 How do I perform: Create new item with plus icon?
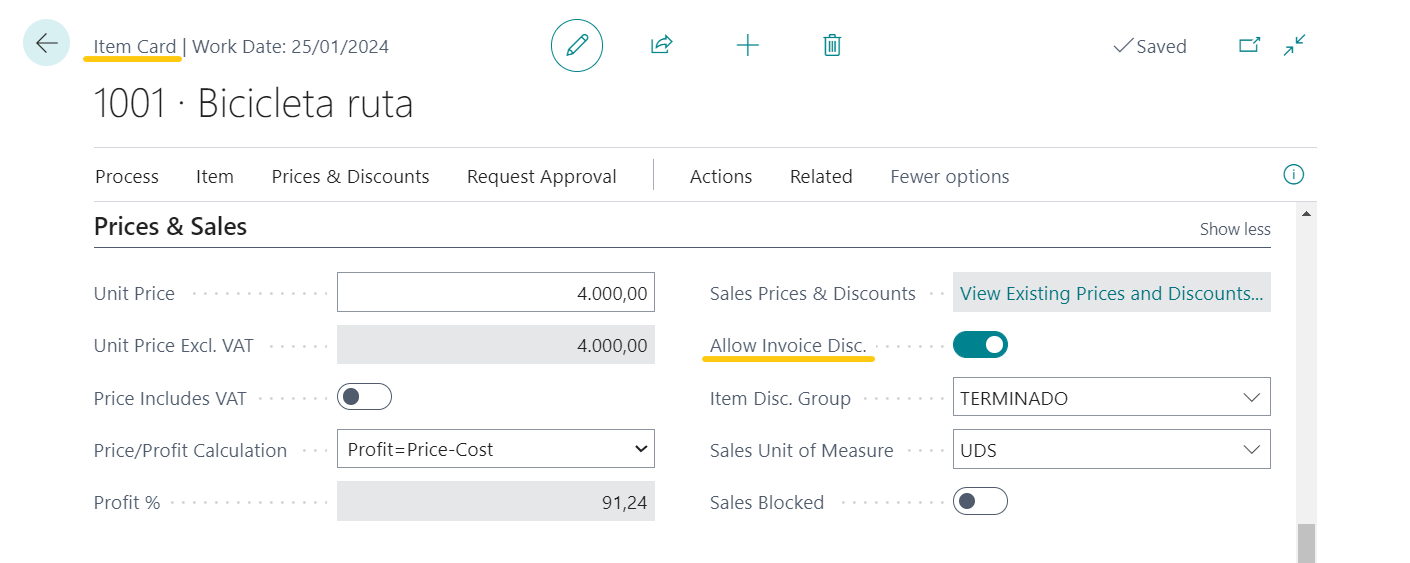pyautogui.click(x=748, y=45)
